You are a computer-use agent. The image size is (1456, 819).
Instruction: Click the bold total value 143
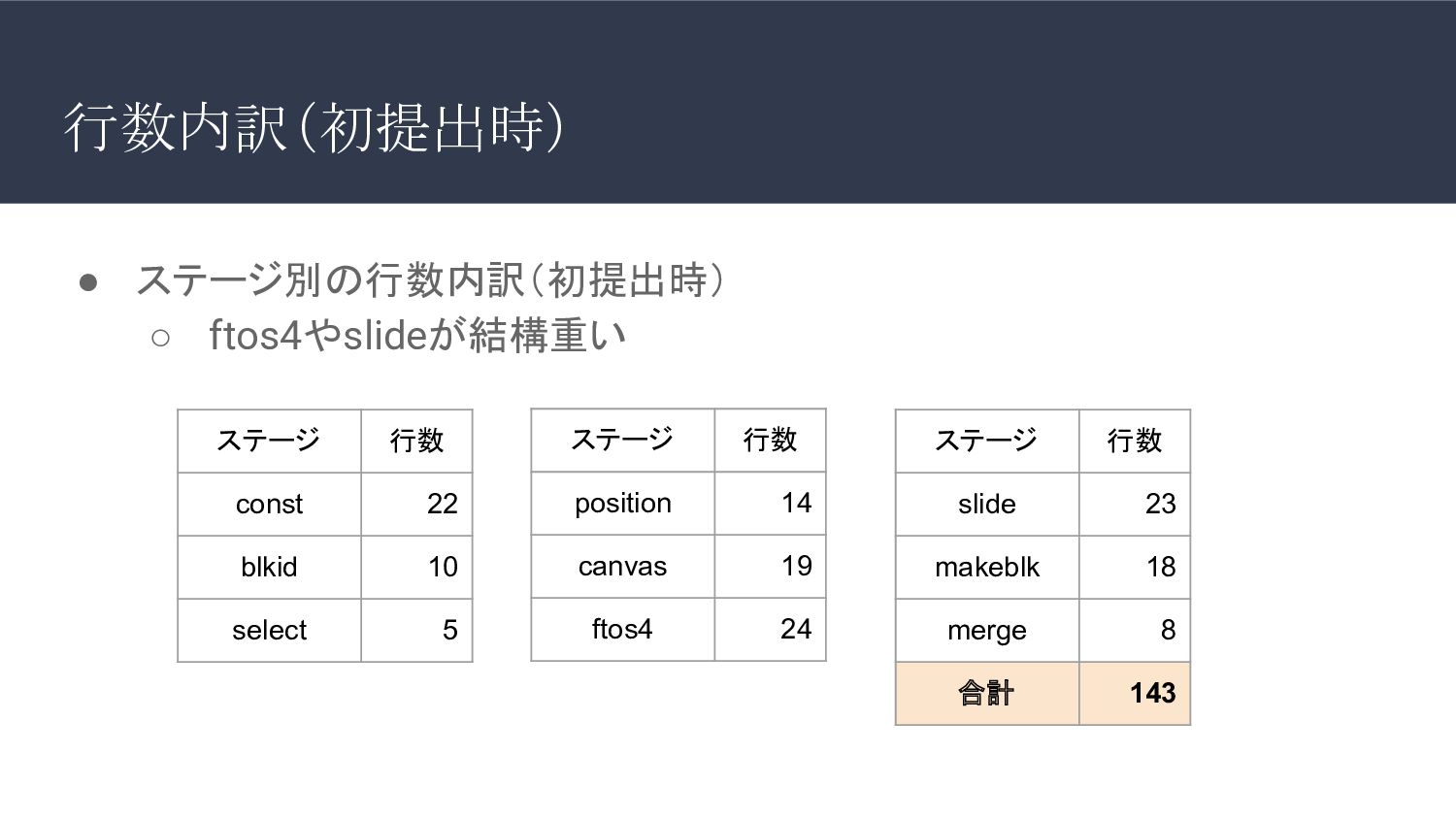[x=1135, y=694]
